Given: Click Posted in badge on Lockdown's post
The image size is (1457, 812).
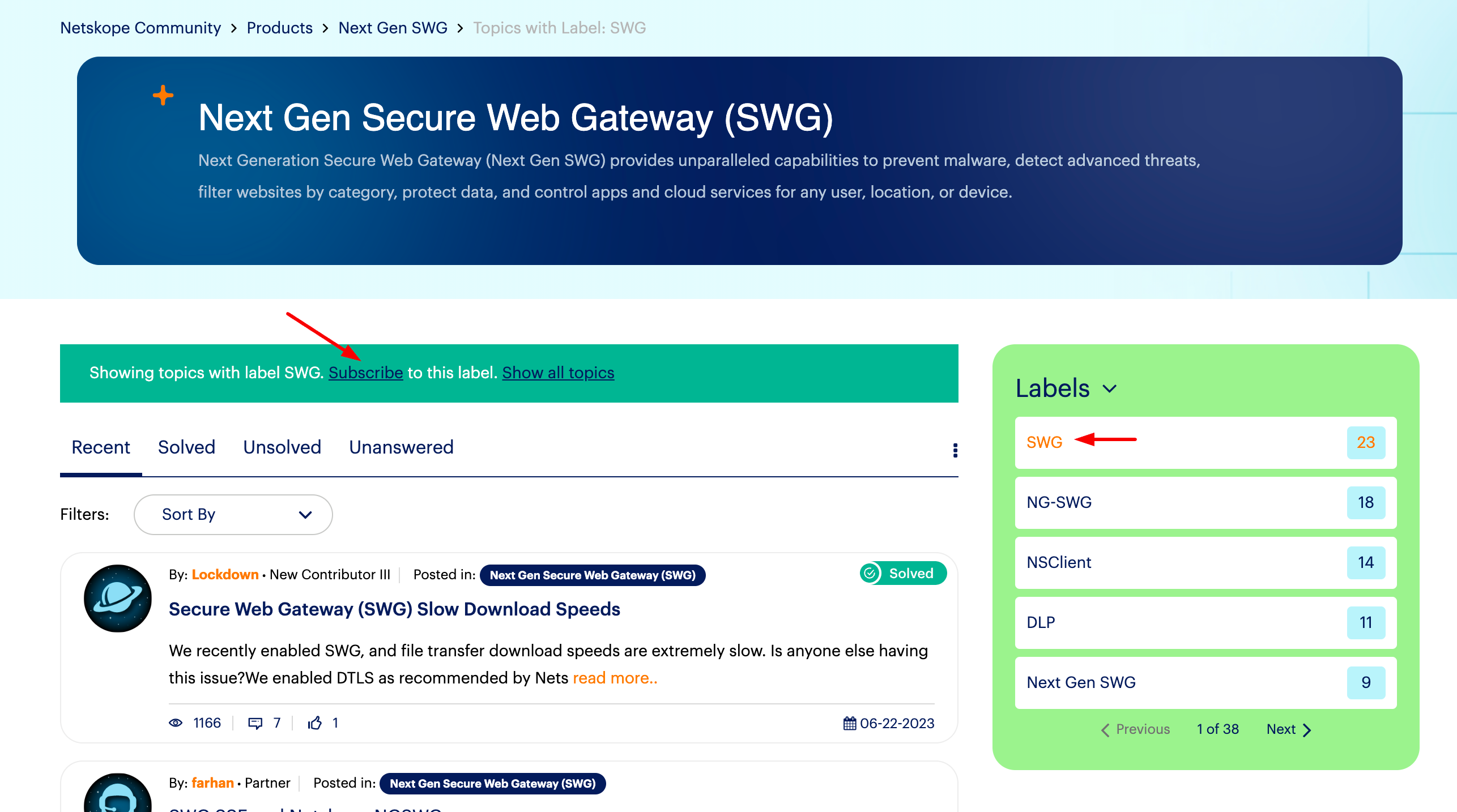Looking at the screenshot, I should tap(593, 575).
